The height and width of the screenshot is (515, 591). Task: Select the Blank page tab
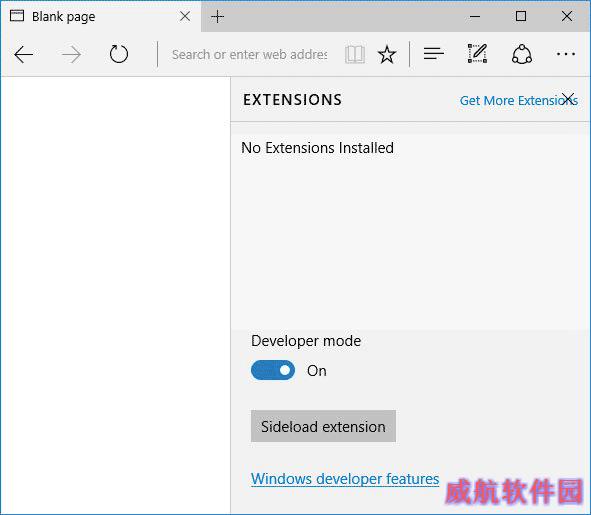101,16
